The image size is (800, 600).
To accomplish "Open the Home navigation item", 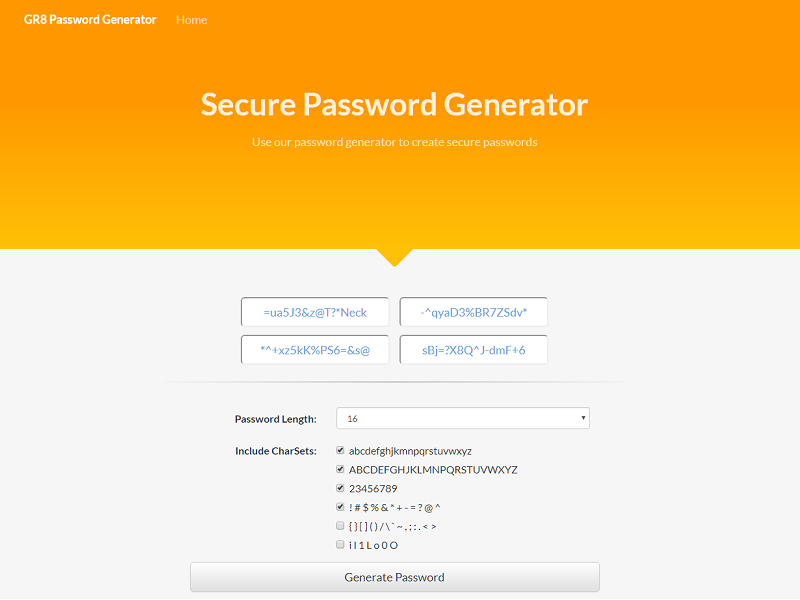I will [191, 19].
